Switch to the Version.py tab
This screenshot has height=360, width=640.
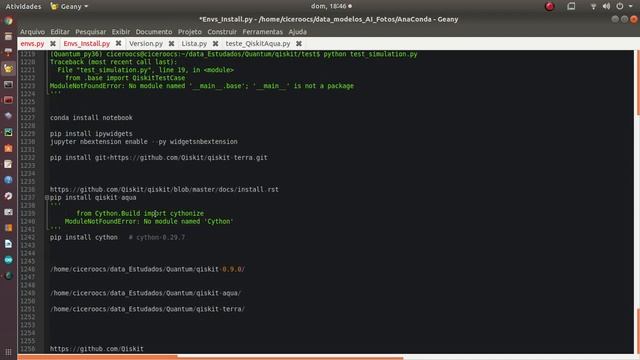[146, 43]
